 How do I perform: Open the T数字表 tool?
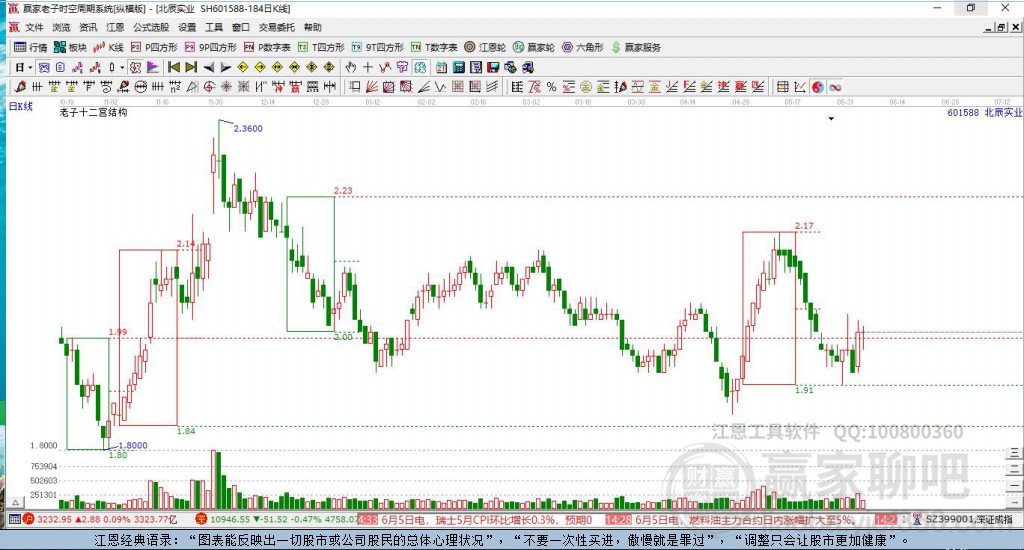pyautogui.click(x=434, y=47)
